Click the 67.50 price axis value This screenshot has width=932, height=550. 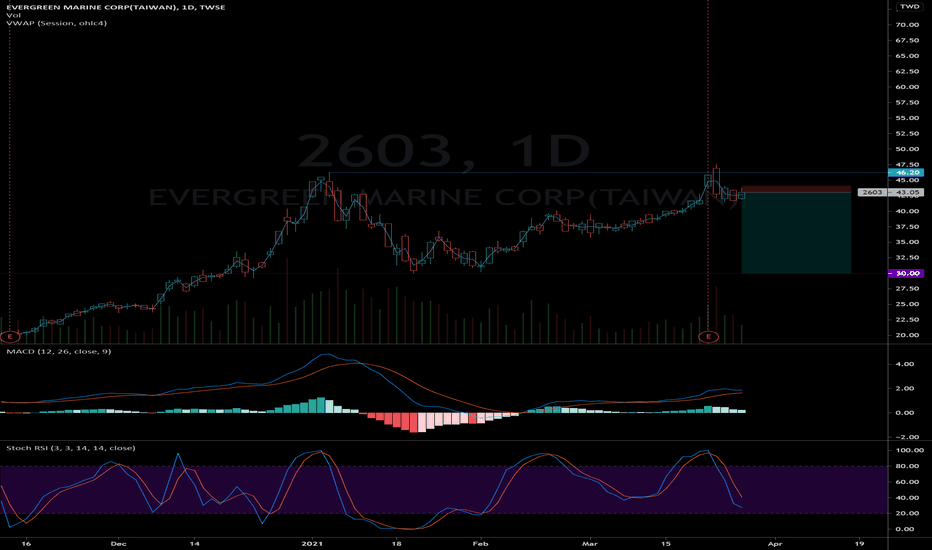click(908, 40)
